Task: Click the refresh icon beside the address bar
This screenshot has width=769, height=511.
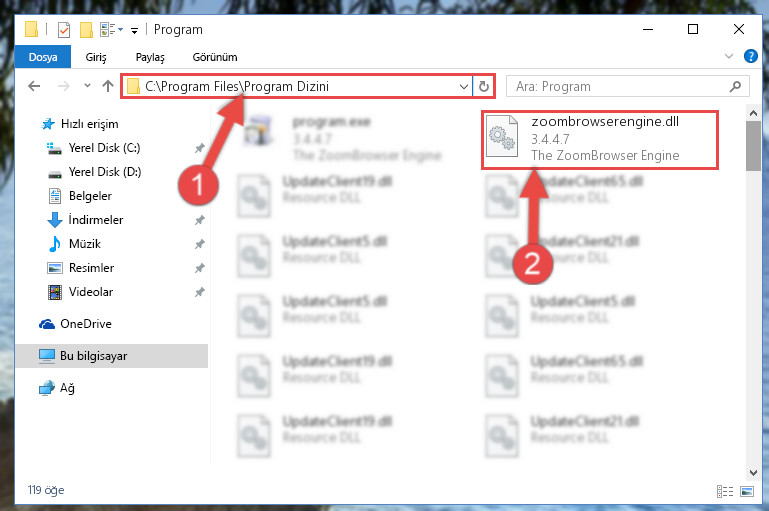Action: (484, 87)
